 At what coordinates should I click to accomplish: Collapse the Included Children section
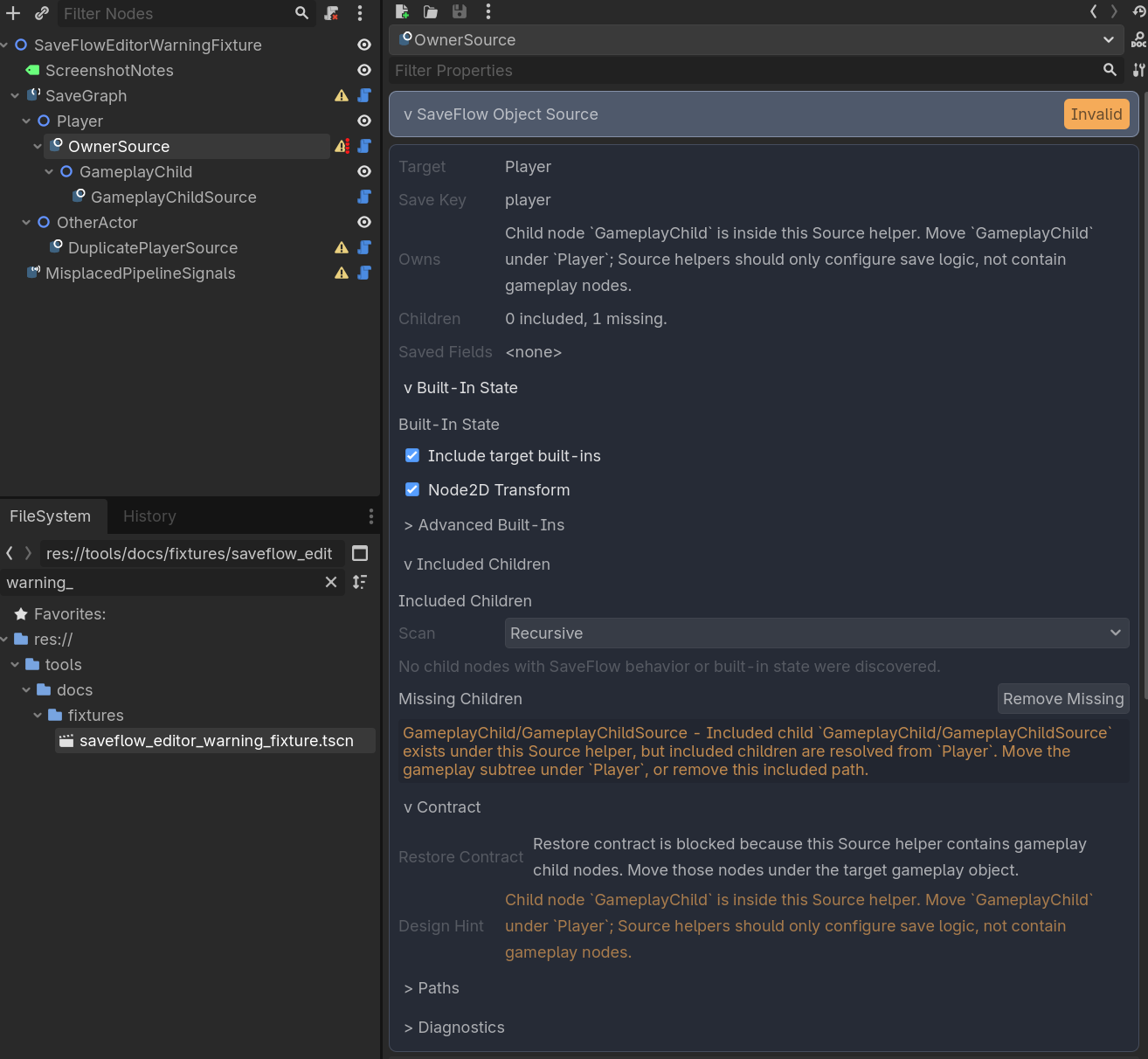tap(477, 564)
